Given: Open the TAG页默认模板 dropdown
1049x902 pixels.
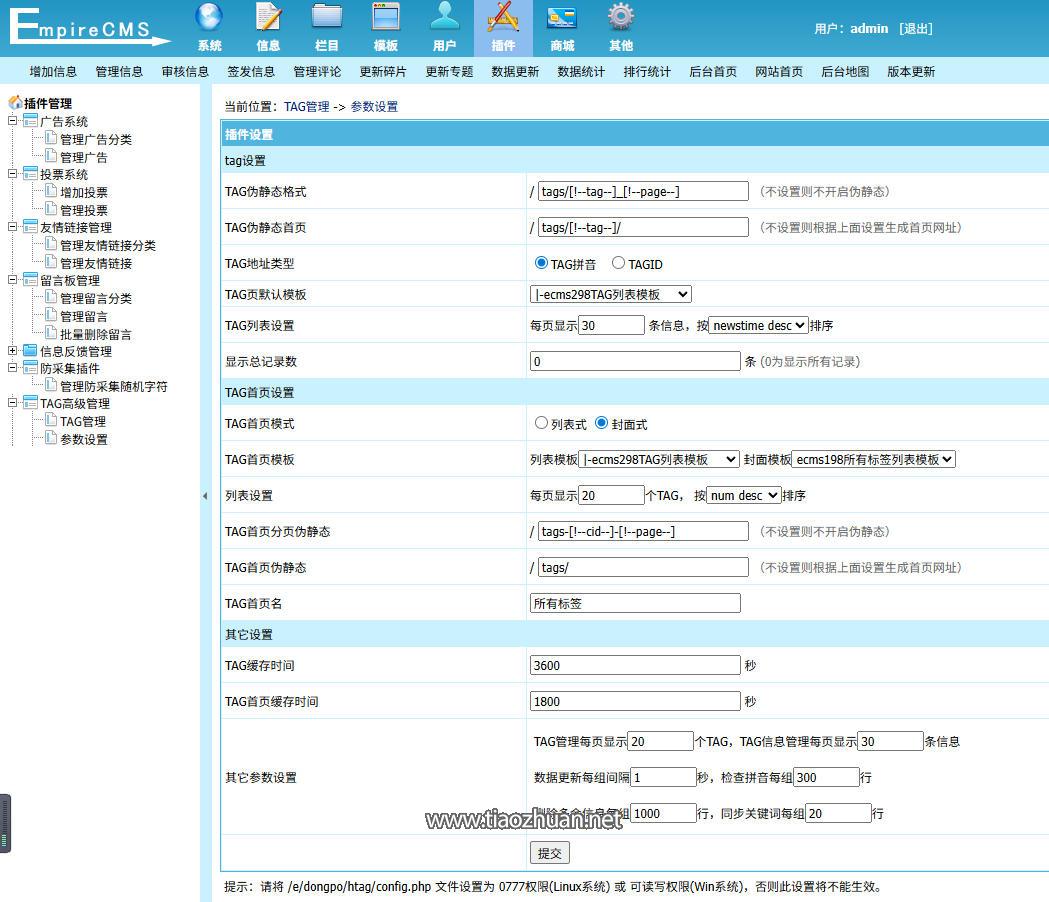Looking at the screenshot, I should [611, 294].
